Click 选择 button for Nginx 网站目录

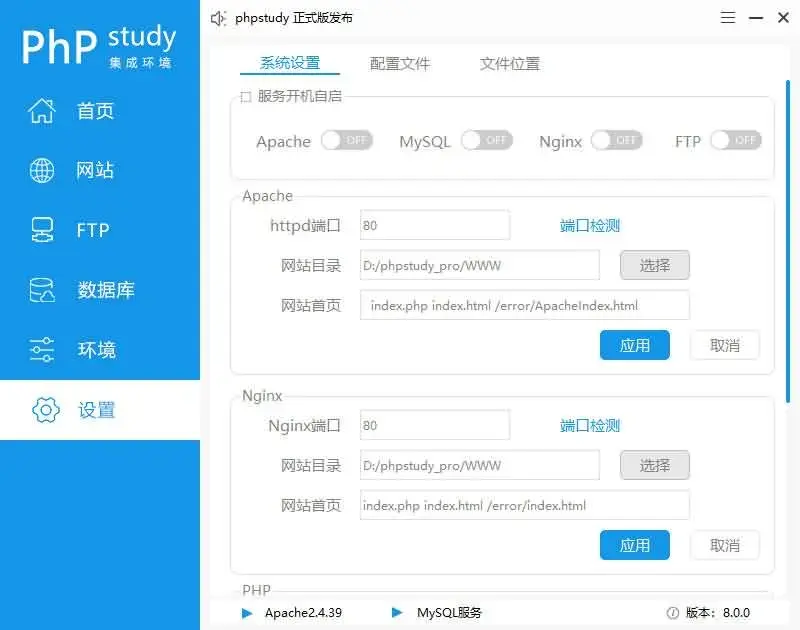click(655, 465)
